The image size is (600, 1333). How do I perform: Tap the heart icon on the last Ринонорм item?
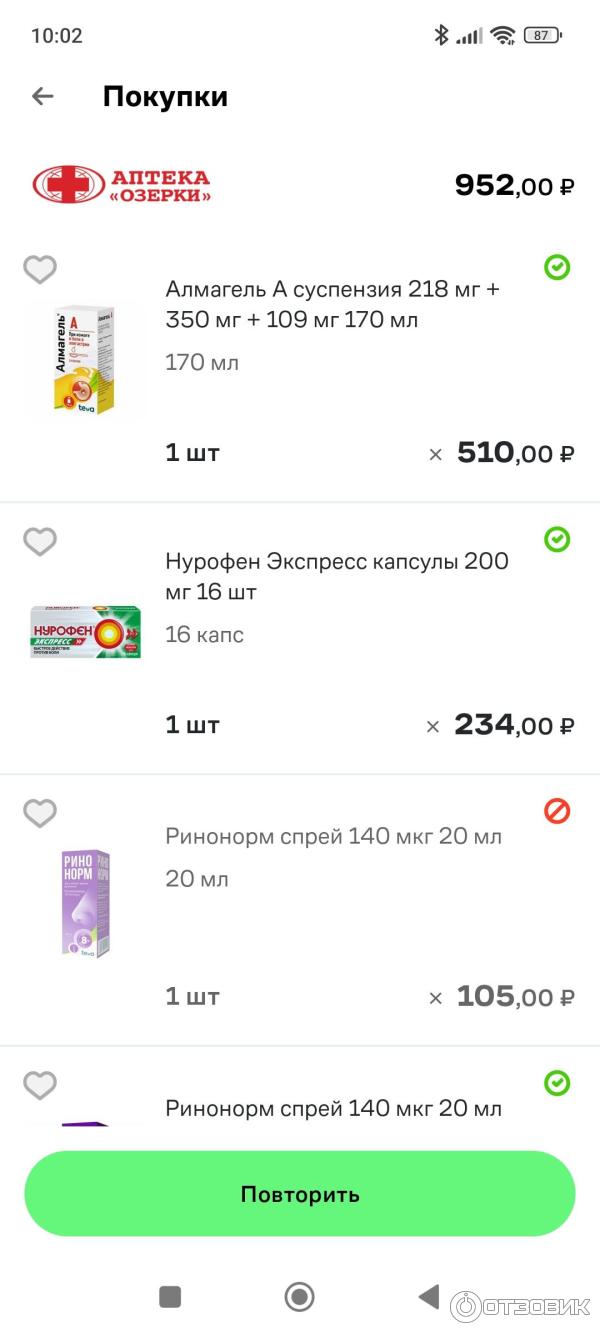click(40, 1086)
